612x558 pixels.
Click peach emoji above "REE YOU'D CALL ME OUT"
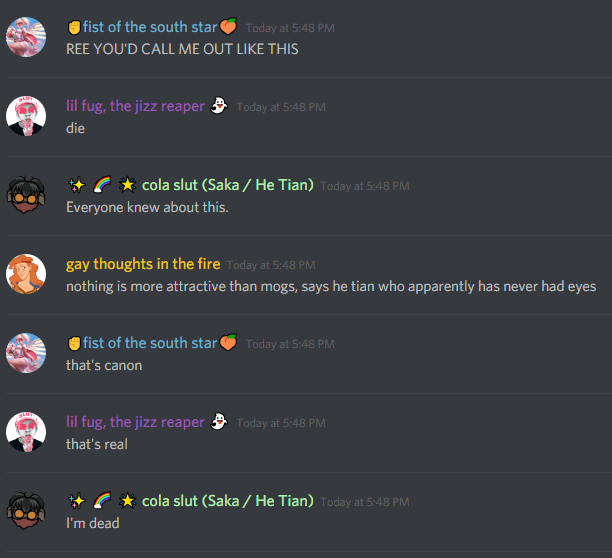pos(228,27)
